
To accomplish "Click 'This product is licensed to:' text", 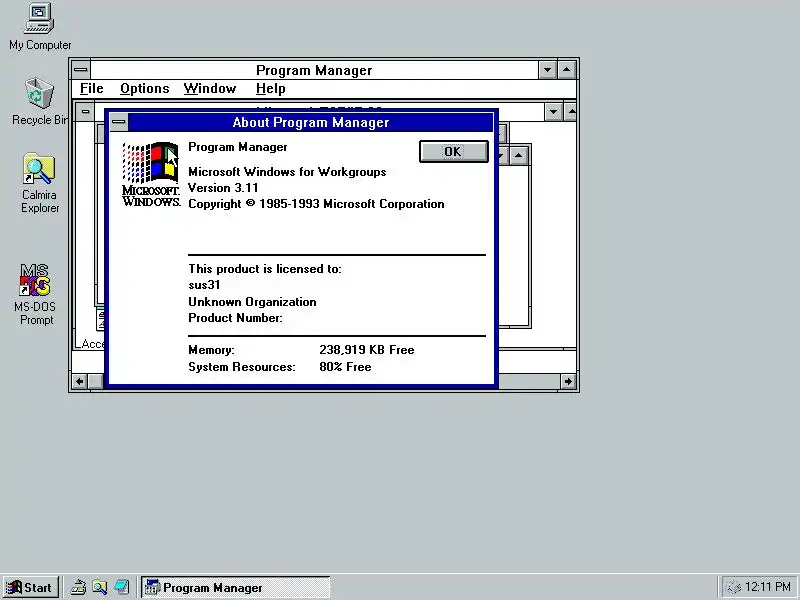I will tap(265, 269).
